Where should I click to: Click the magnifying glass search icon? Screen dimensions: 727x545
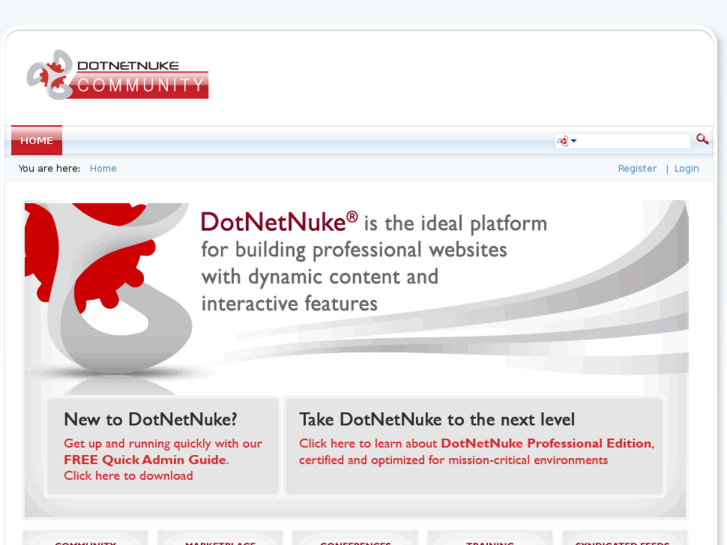click(x=702, y=139)
